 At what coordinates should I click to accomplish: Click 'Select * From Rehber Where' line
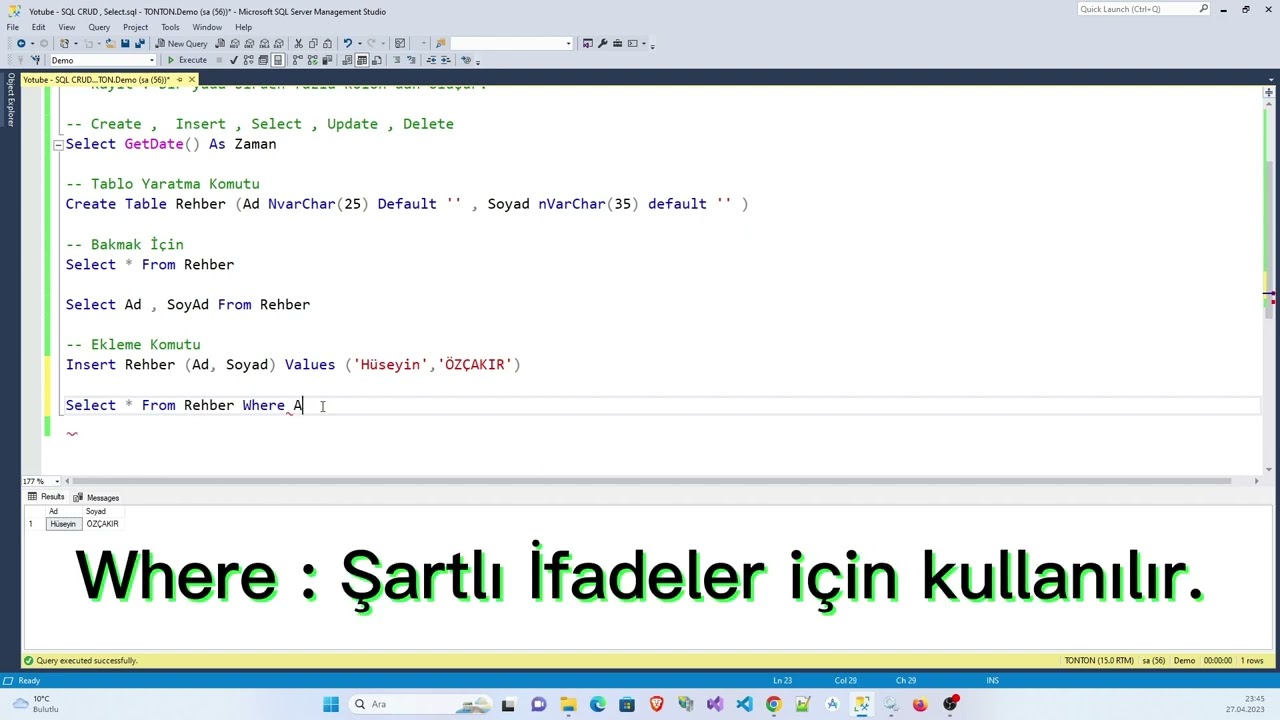(x=184, y=405)
